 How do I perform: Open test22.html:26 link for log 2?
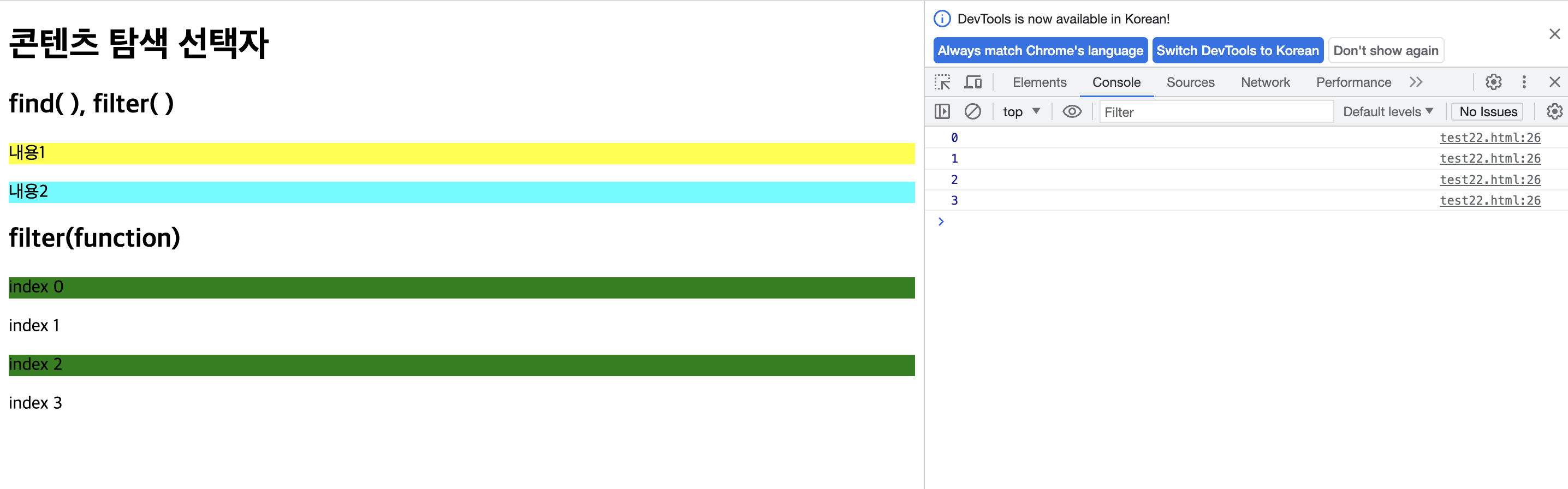click(x=1489, y=180)
